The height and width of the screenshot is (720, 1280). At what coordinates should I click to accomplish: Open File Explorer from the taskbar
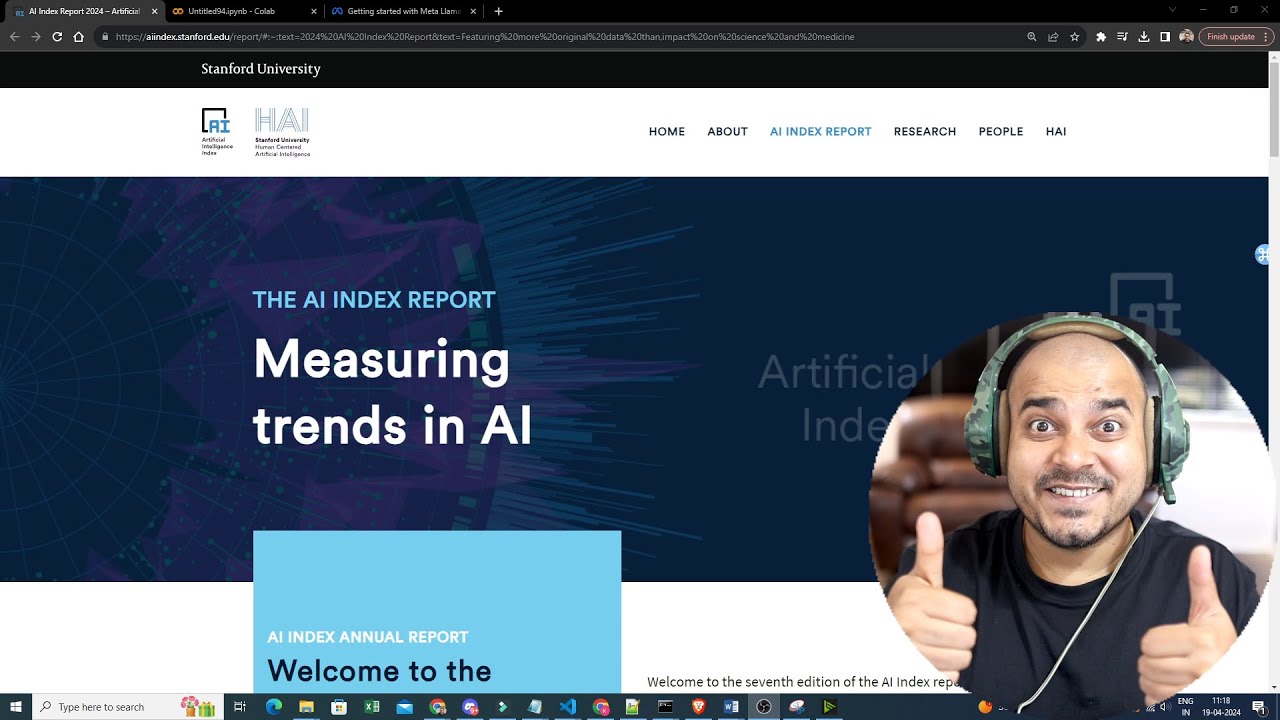click(x=307, y=707)
